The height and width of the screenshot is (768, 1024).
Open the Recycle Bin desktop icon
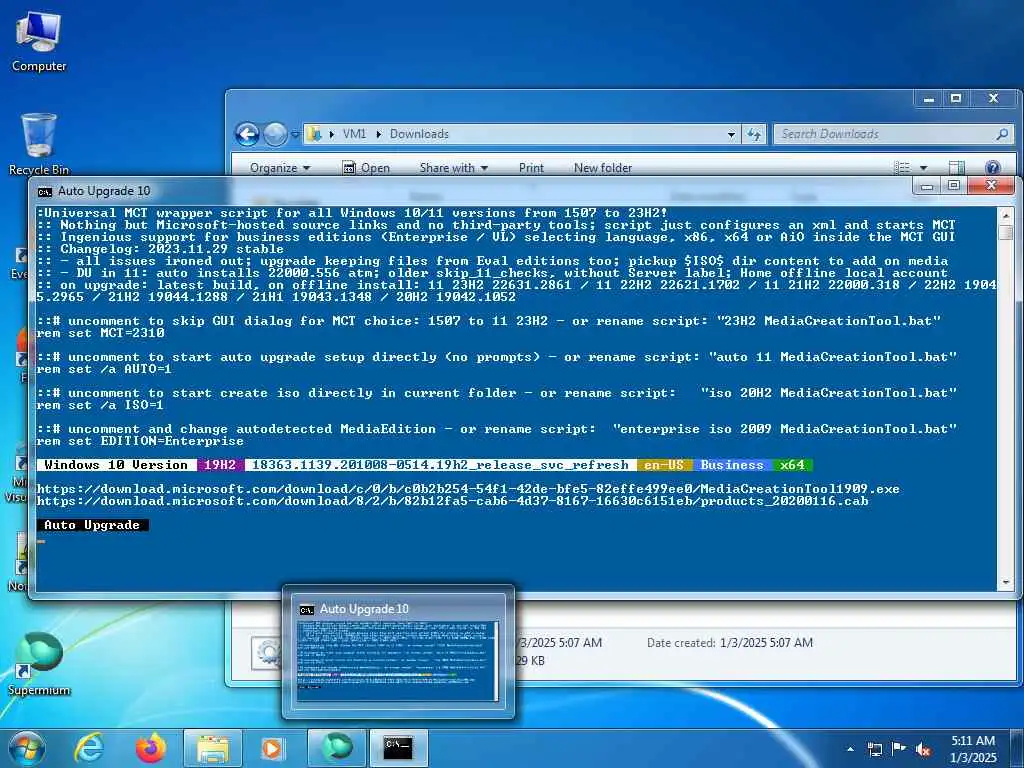pos(39,144)
